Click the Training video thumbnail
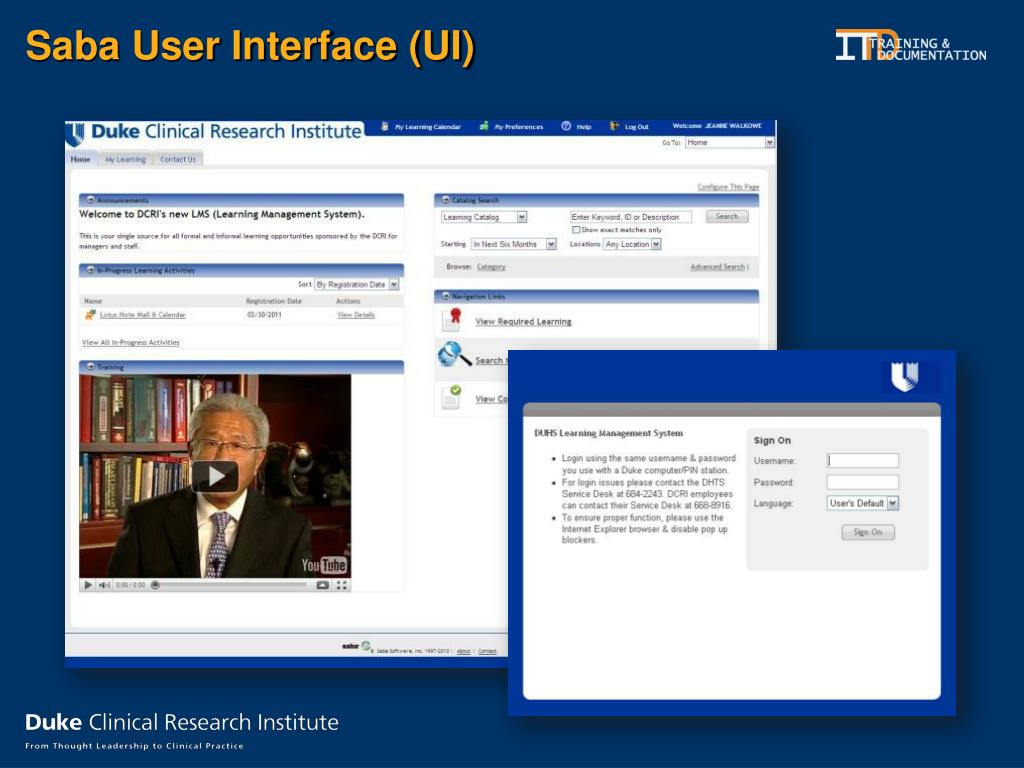Viewport: 1024px width, 768px height. point(215,475)
